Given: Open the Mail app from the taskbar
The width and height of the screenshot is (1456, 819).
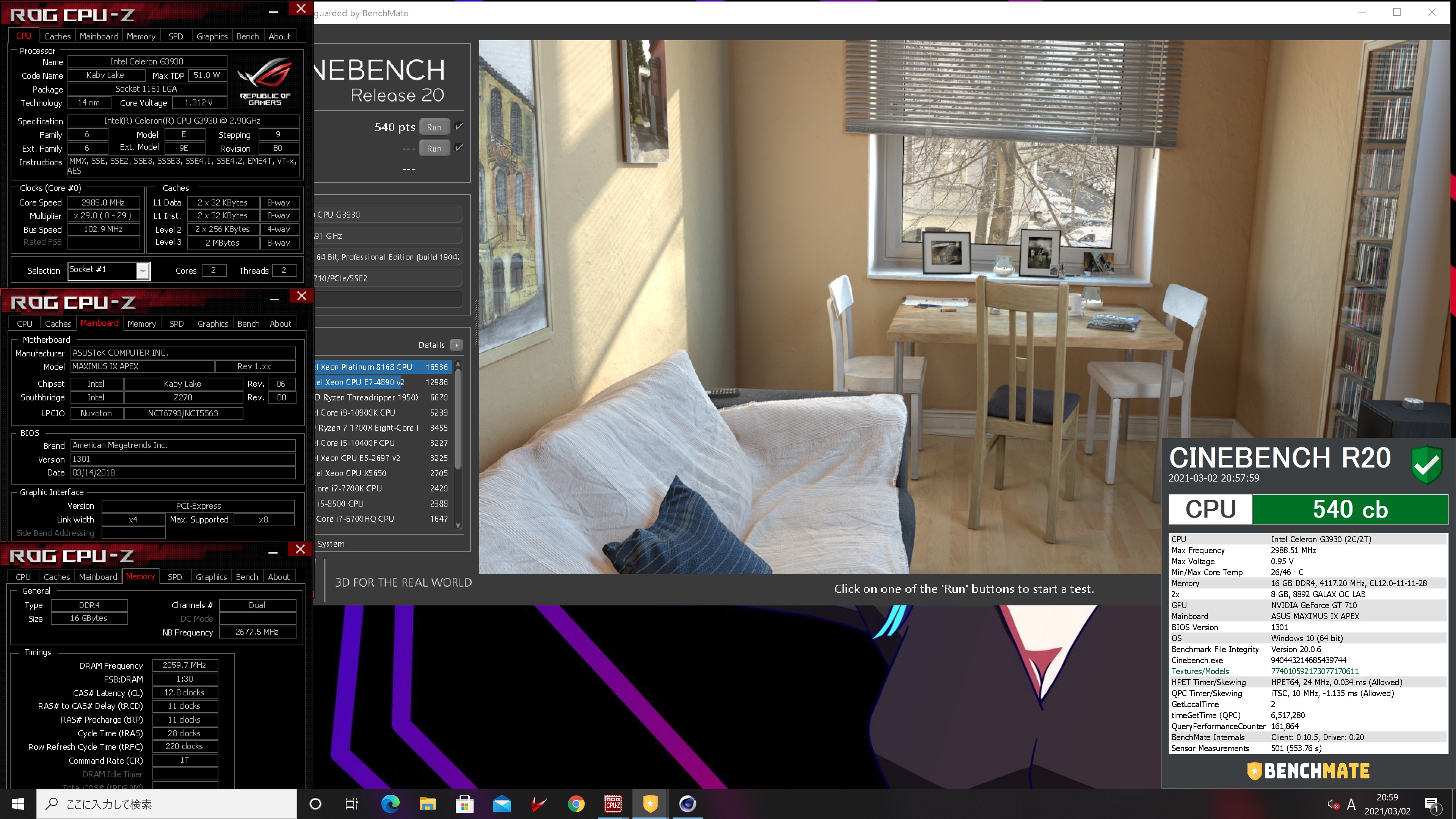Looking at the screenshot, I should coord(502,804).
